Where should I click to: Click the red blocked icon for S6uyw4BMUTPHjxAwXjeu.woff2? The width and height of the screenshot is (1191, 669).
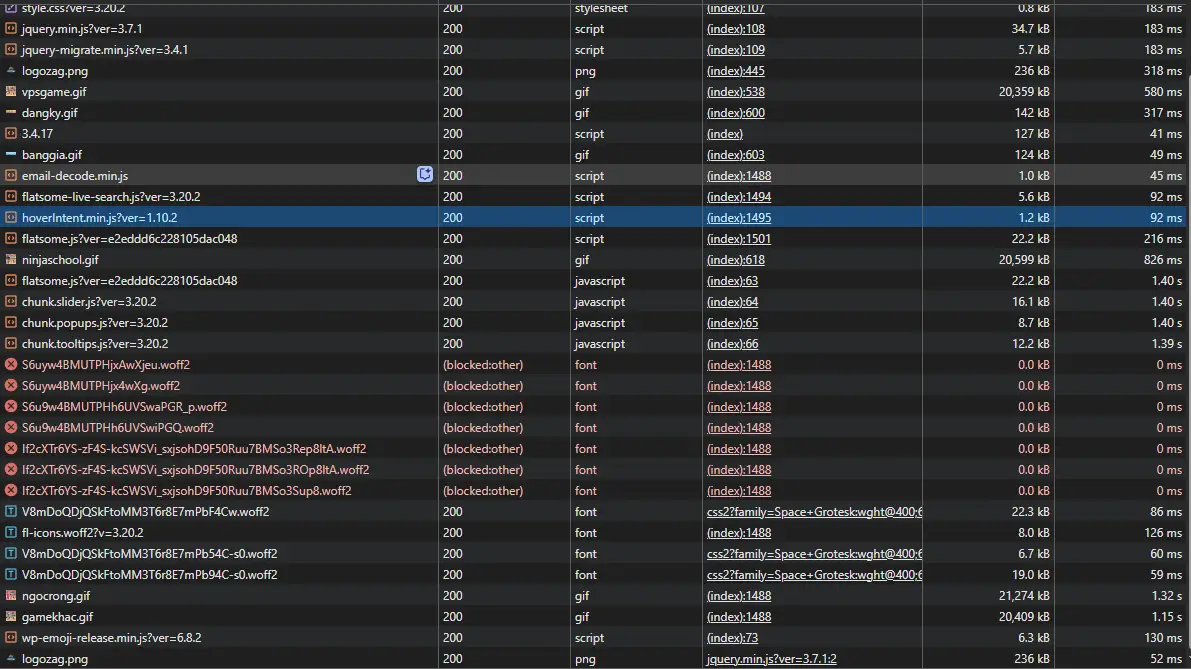coord(11,365)
